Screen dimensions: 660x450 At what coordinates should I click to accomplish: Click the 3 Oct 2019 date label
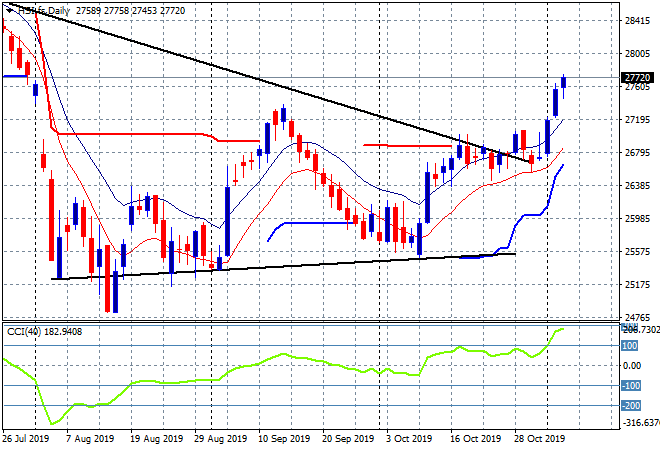409,439
